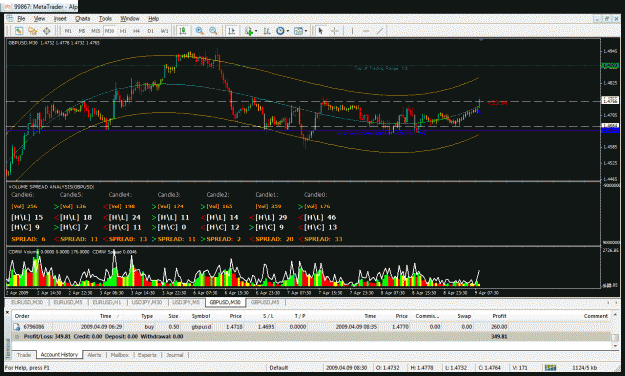Screen dimensions: 625x376
Task: Switch chart to D1 timeframe
Action: (150, 31)
